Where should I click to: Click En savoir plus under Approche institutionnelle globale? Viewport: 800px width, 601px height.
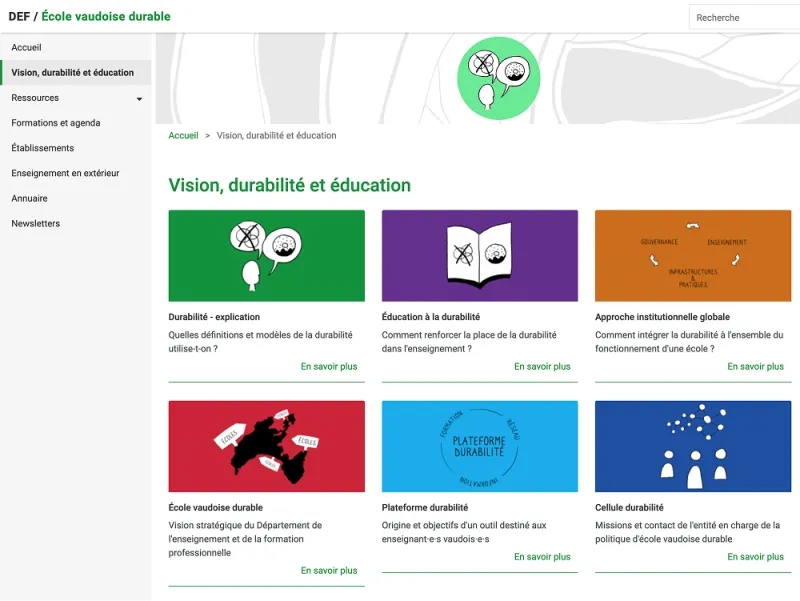tap(755, 366)
